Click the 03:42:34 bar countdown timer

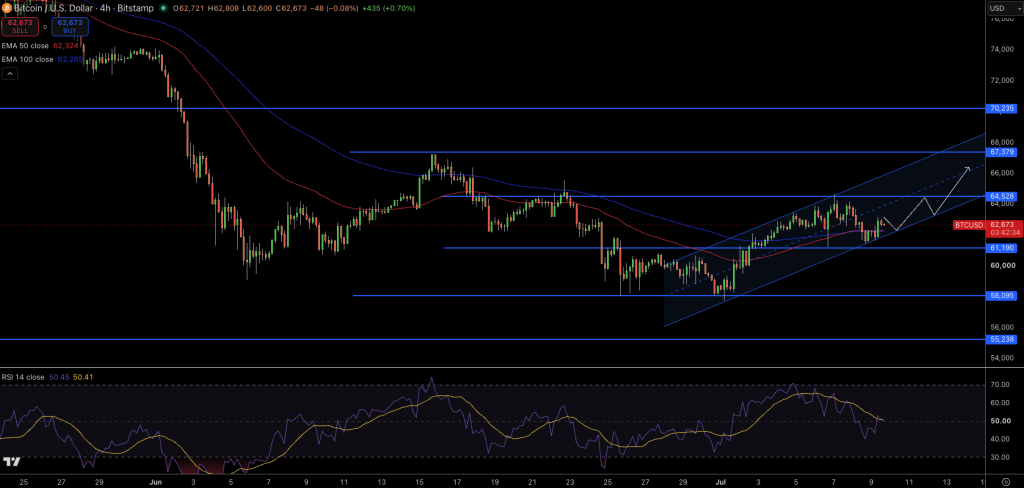(1004, 233)
